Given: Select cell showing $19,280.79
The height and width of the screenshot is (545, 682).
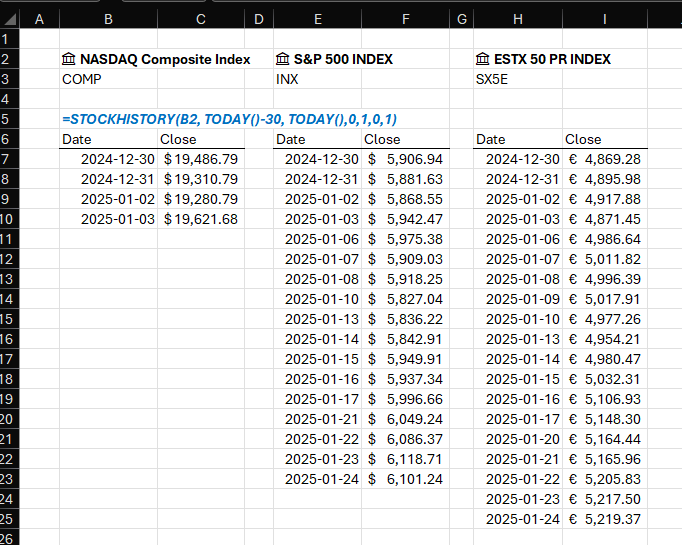Looking at the screenshot, I should click(x=201, y=199).
